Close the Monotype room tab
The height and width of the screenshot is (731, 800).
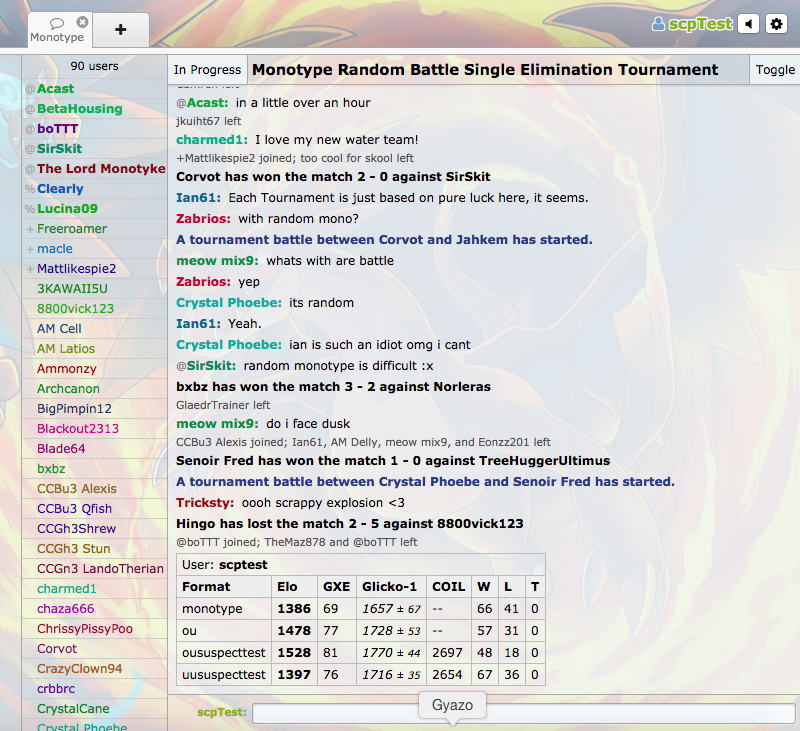click(x=82, y=22)
